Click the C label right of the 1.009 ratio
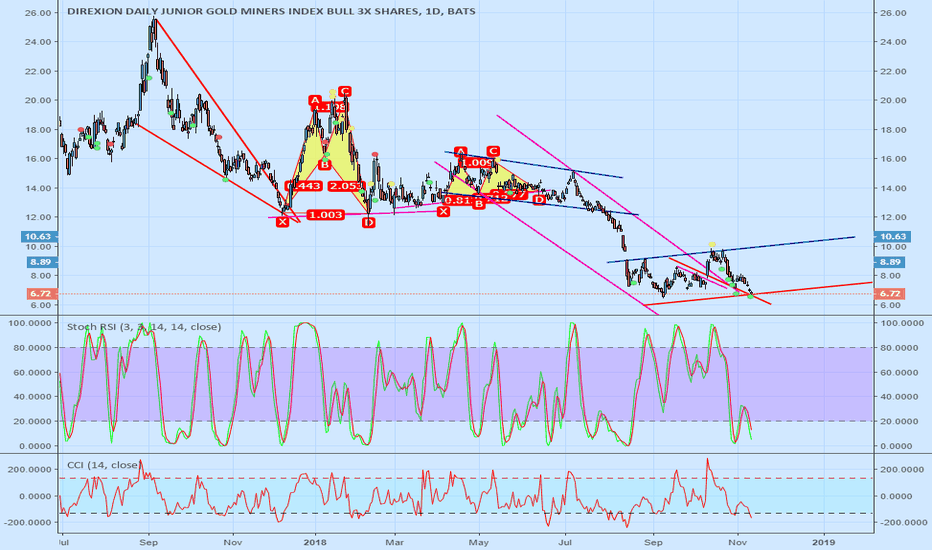The width and height of the screenshot is (932, 550). click(493, 151)
